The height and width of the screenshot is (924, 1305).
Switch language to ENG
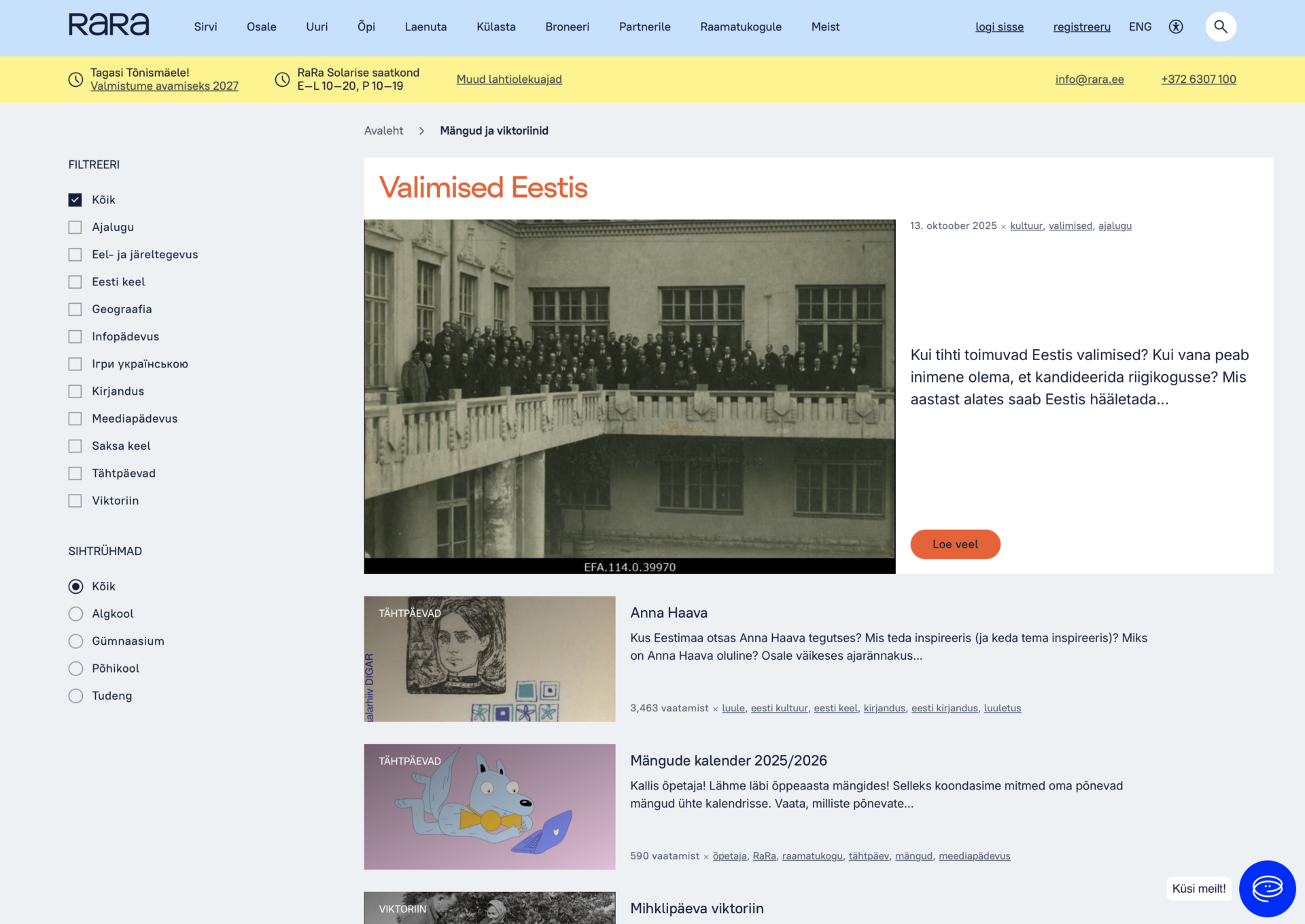(x=1140, y=26)
